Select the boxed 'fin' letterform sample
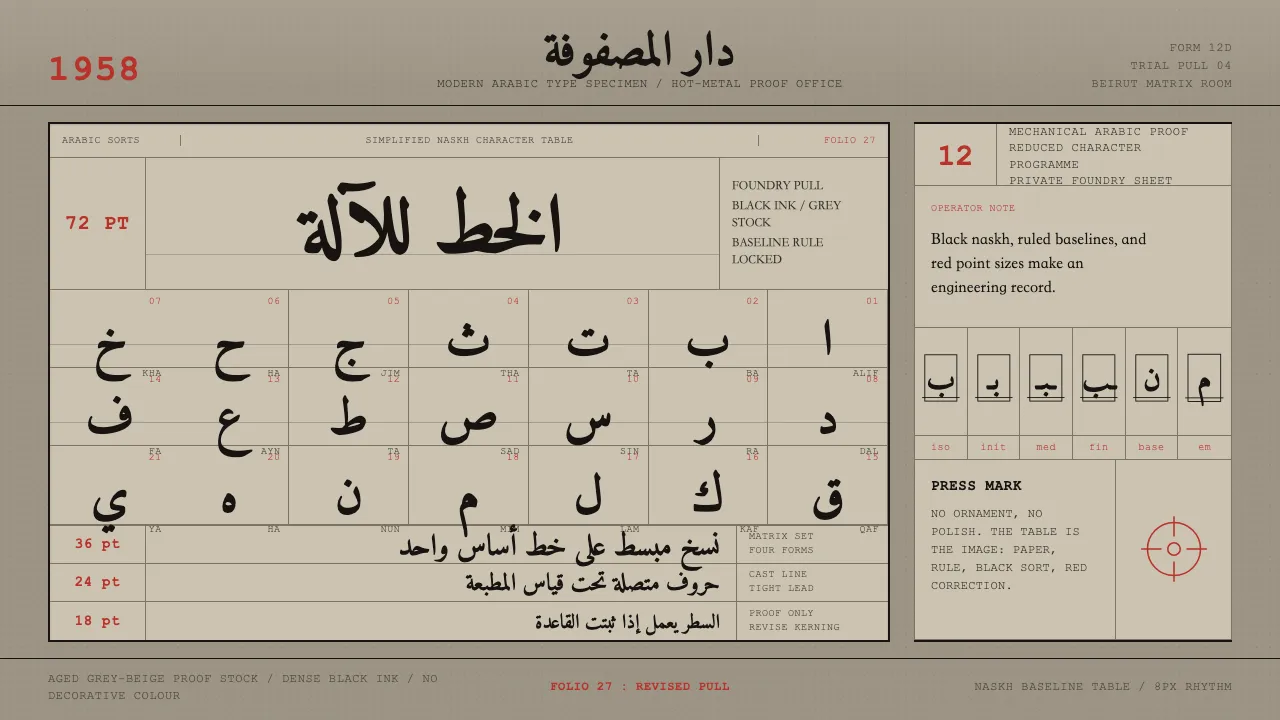The width and height of the screenshot is (1280, 720). [1098, 377]
